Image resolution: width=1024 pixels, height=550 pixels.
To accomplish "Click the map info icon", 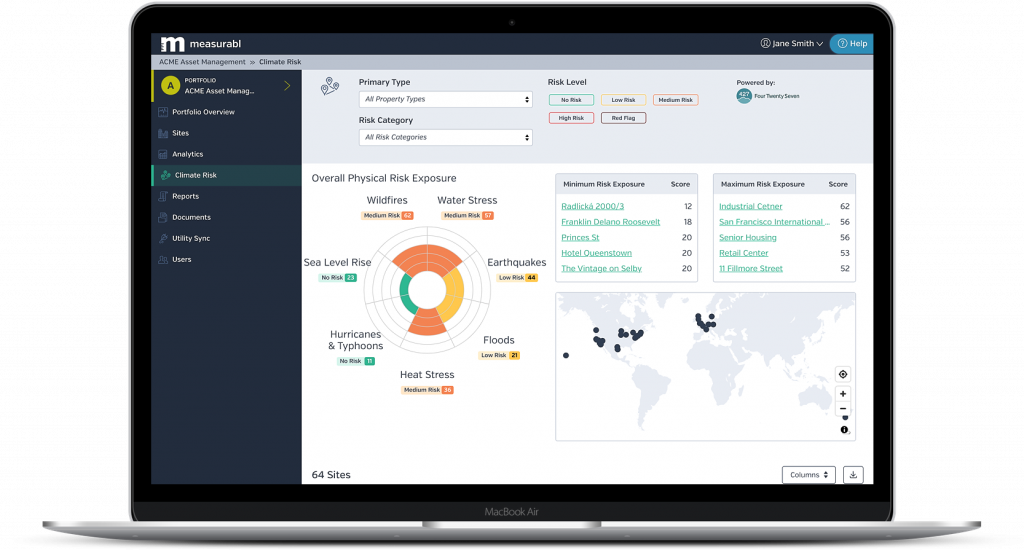I will point(843,430).
